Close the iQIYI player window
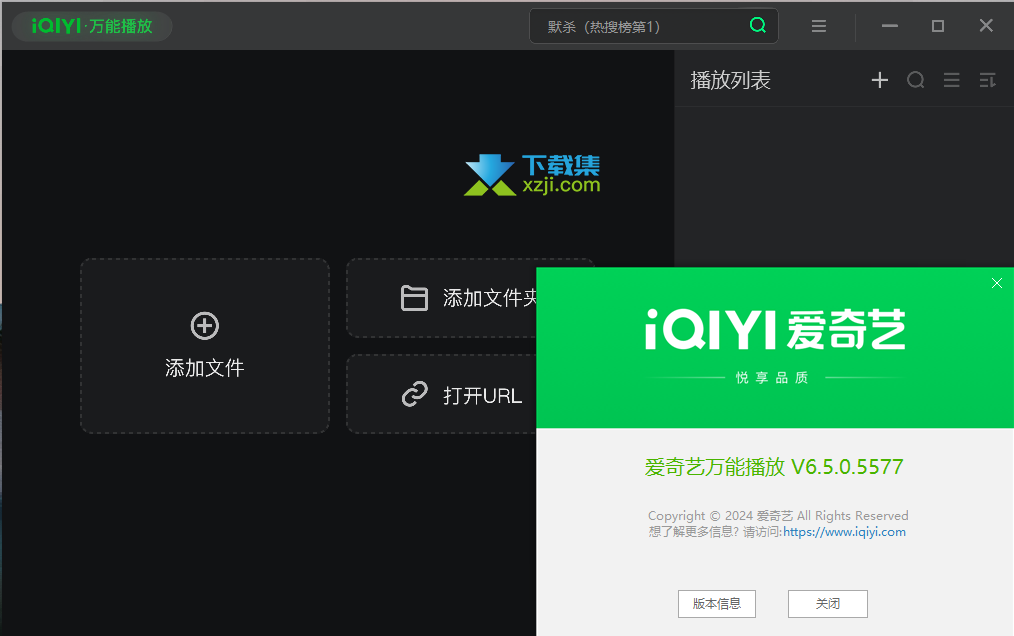The image size is (1014, 636). pyautogui.click(x=986, y=26)
